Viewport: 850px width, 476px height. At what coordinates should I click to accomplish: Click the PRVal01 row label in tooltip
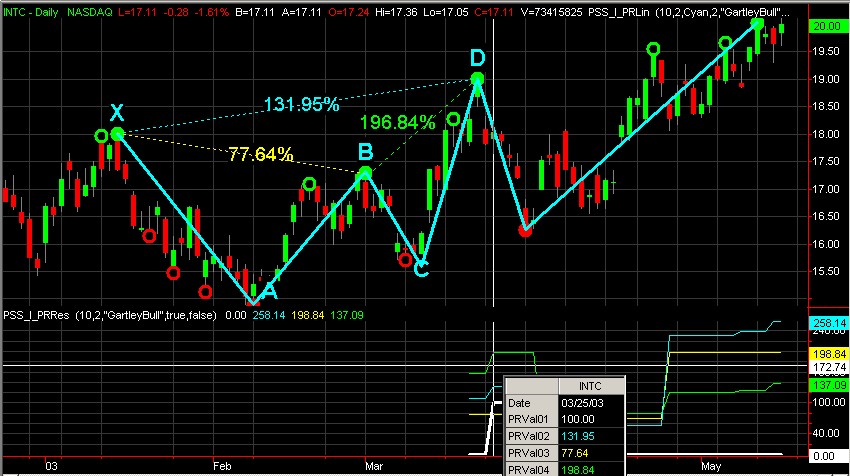(x=528, y=419)
